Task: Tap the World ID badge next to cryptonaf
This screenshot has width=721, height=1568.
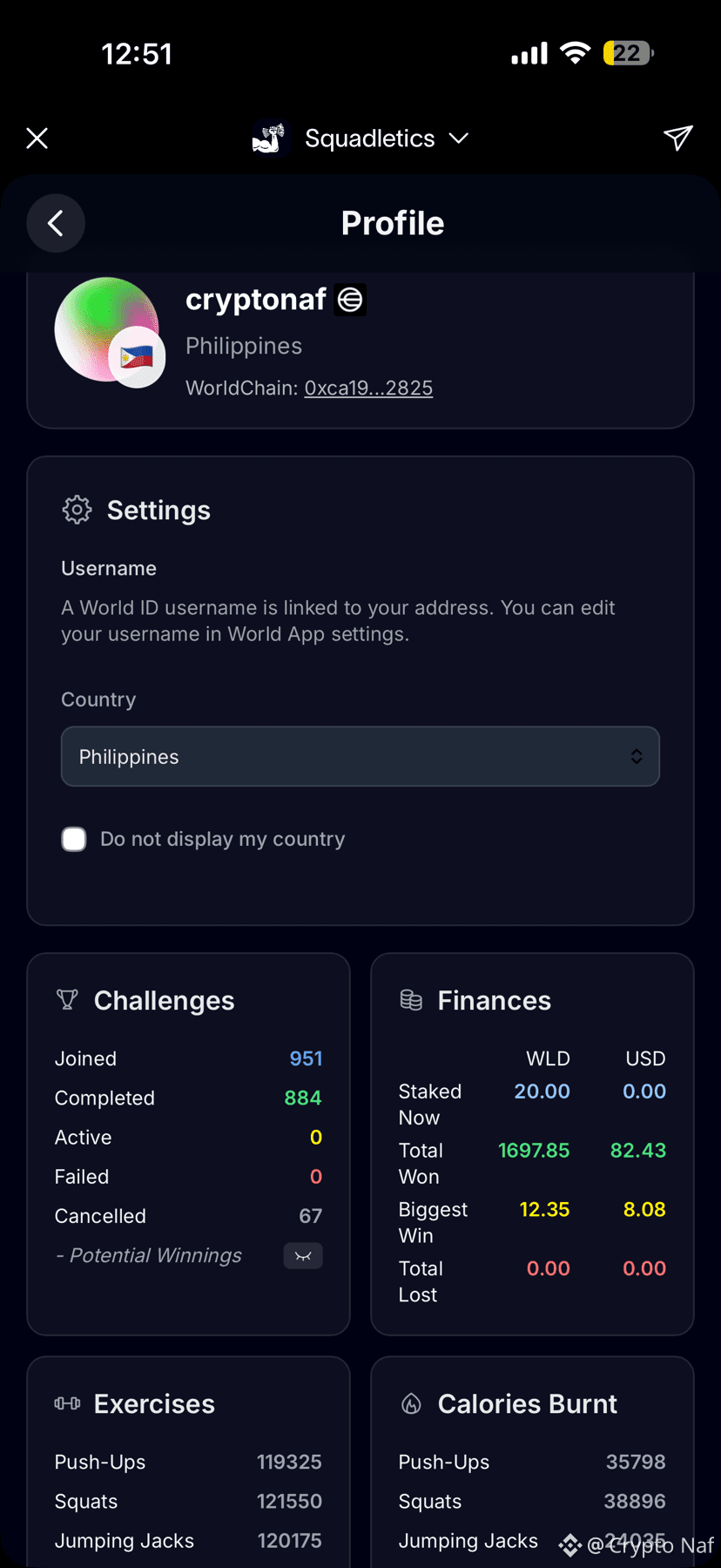Action: pos(350,300)
